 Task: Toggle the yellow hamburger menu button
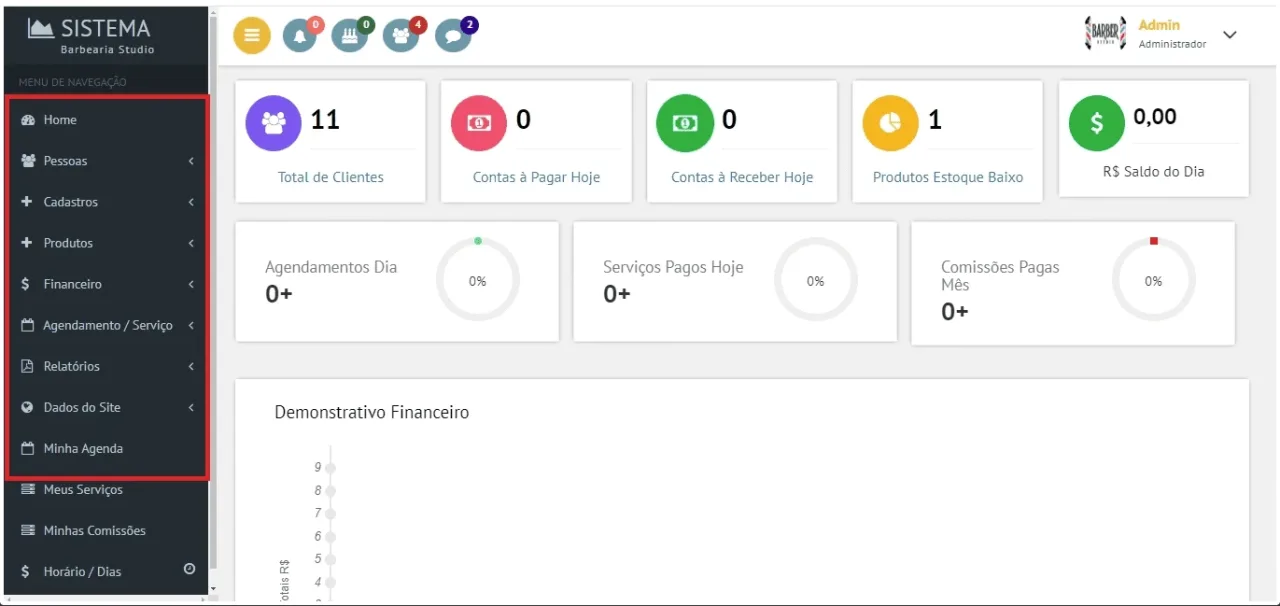pos(252,35)
